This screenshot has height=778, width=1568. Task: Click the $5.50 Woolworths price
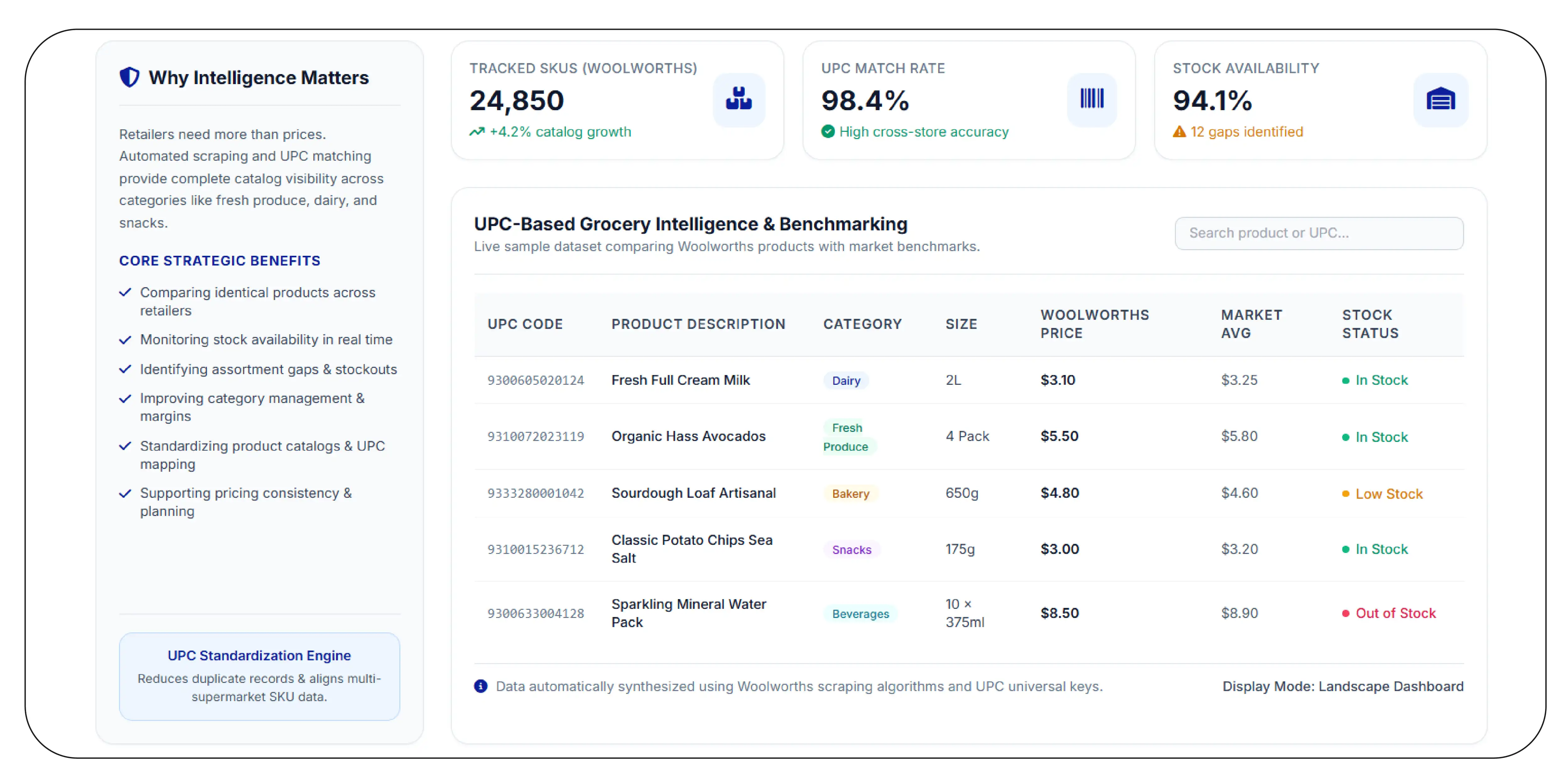(x=1059, y=436)
